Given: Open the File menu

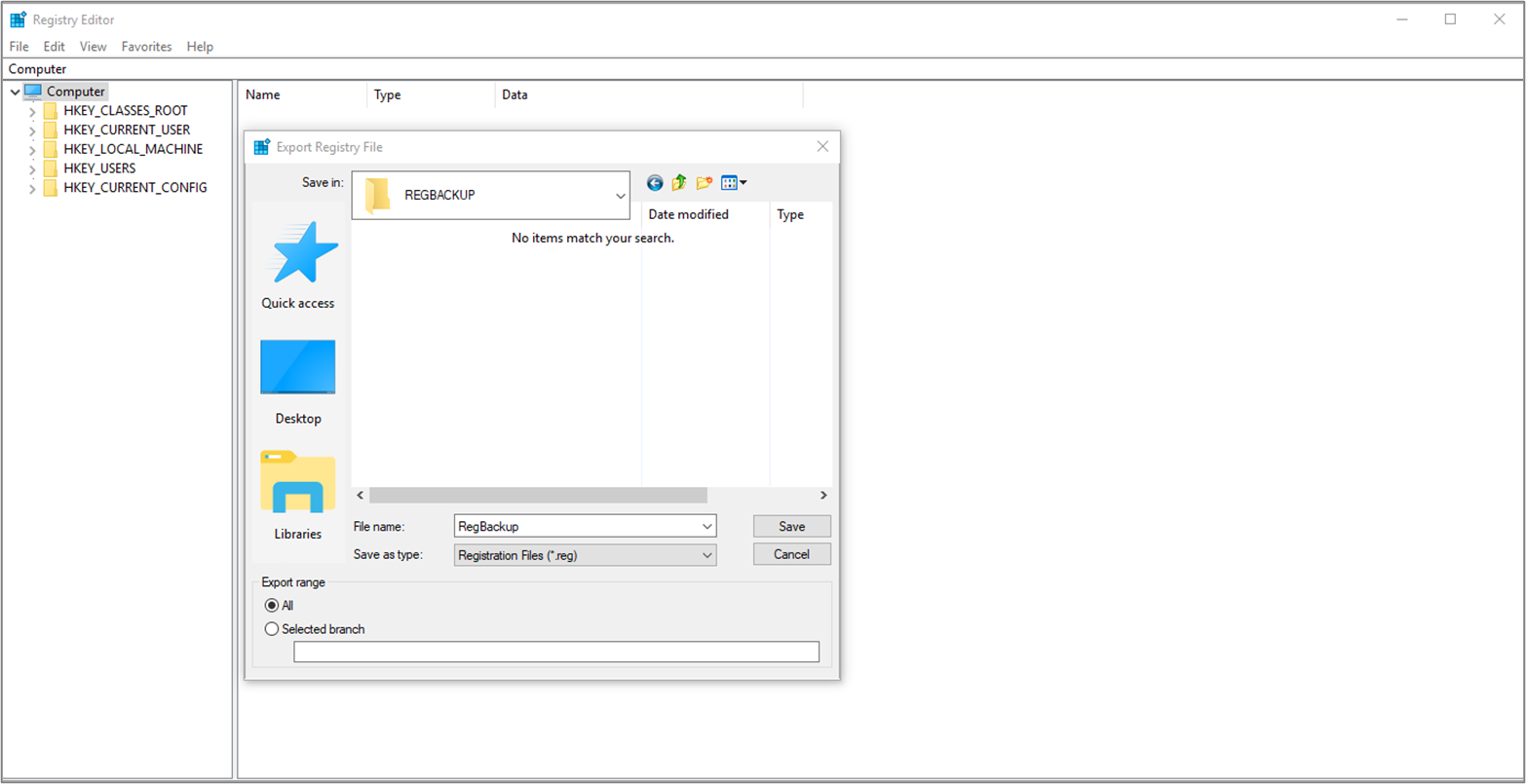Looking at the screenshot, I should click(18, 46).
